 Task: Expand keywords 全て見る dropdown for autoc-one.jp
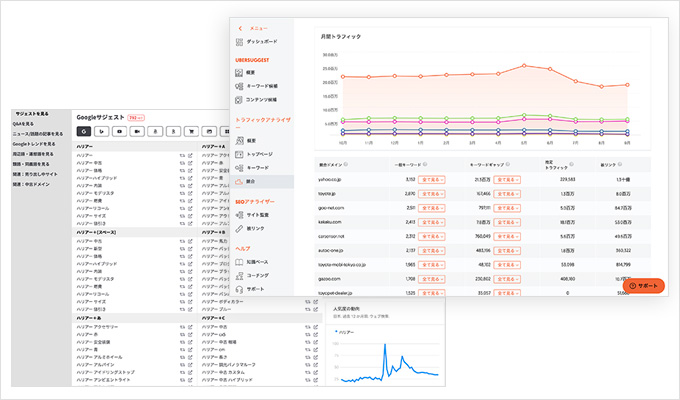click(432, 251)
